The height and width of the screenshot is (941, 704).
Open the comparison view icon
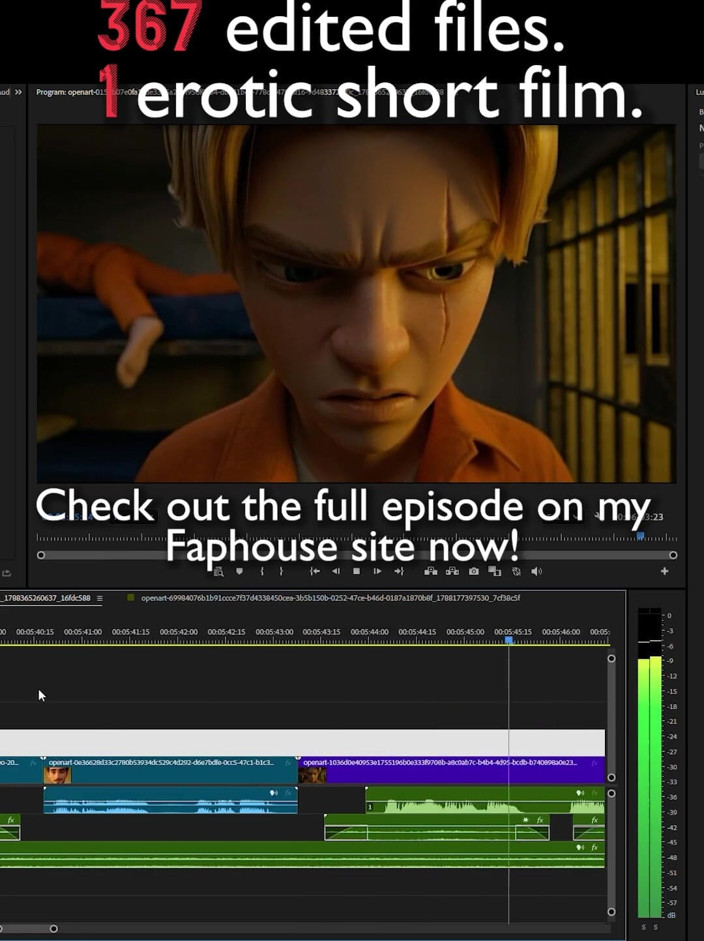click(495, 571)
